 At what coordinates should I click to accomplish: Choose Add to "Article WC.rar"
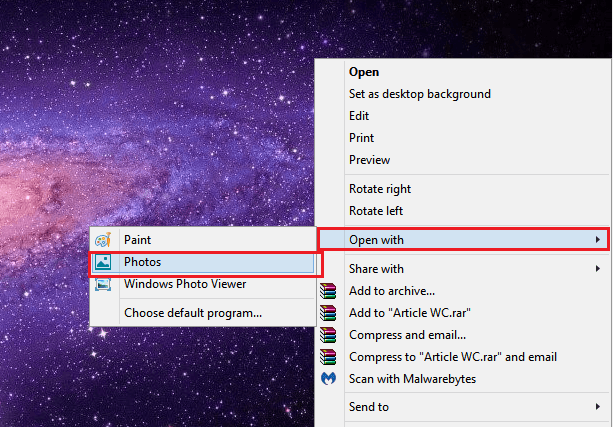(463, 313)
